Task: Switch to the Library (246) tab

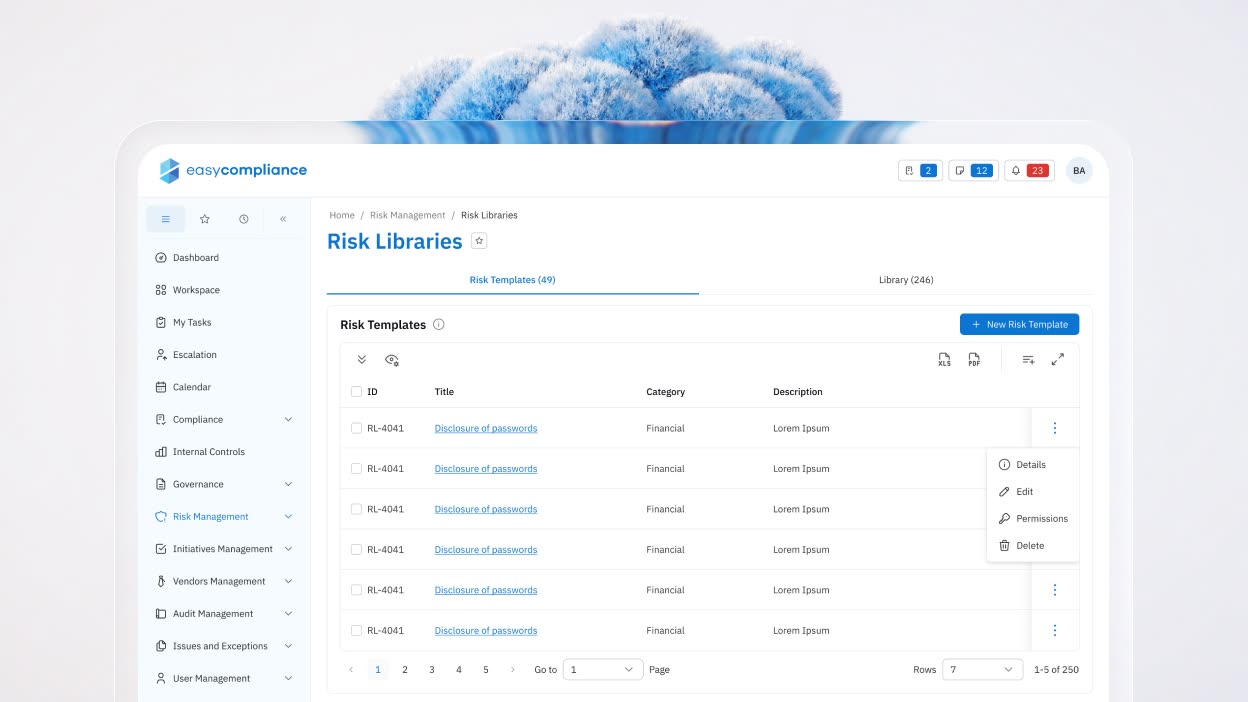Action: (x=906, y=280)
